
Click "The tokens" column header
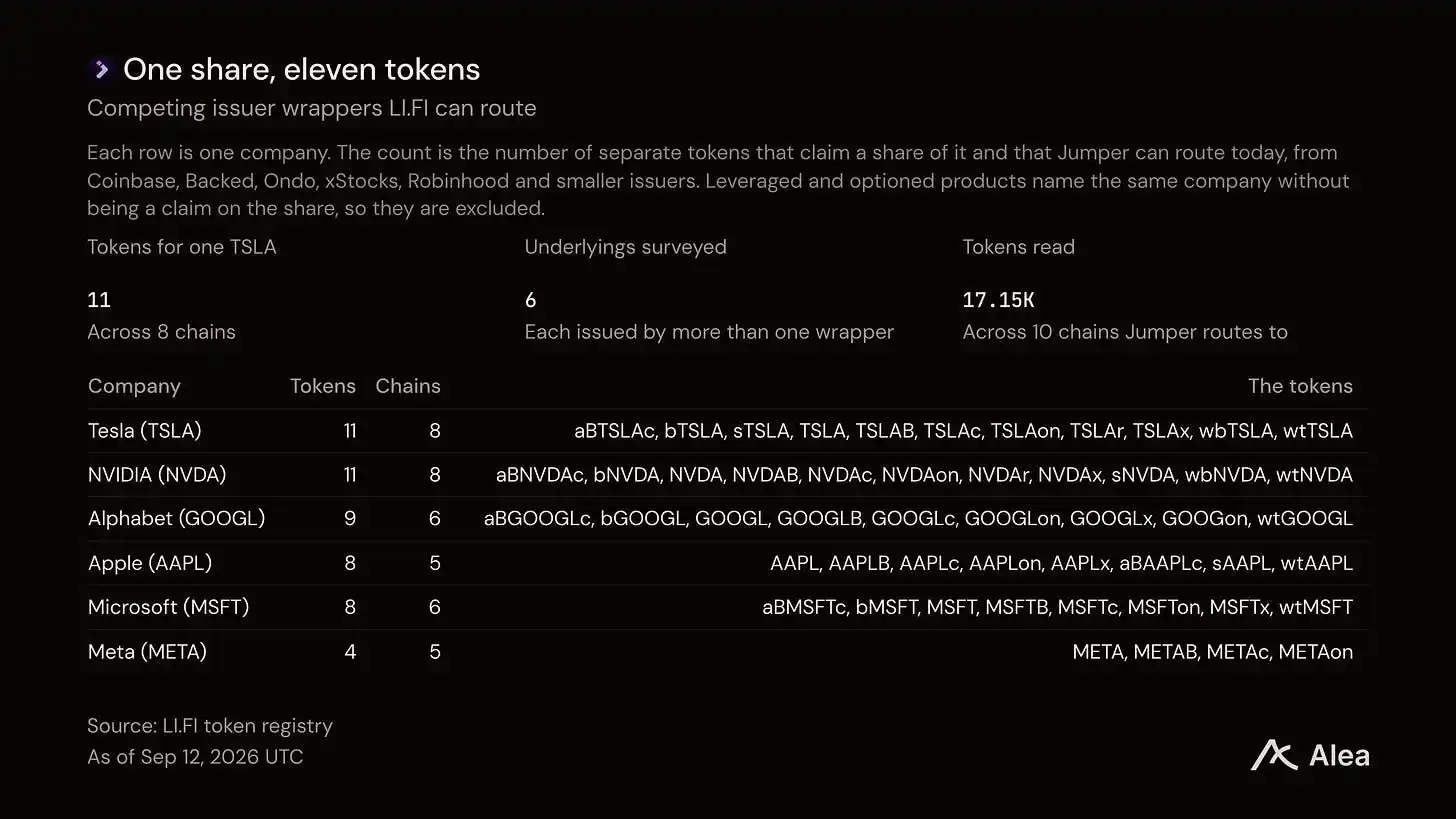[1300, 386]
